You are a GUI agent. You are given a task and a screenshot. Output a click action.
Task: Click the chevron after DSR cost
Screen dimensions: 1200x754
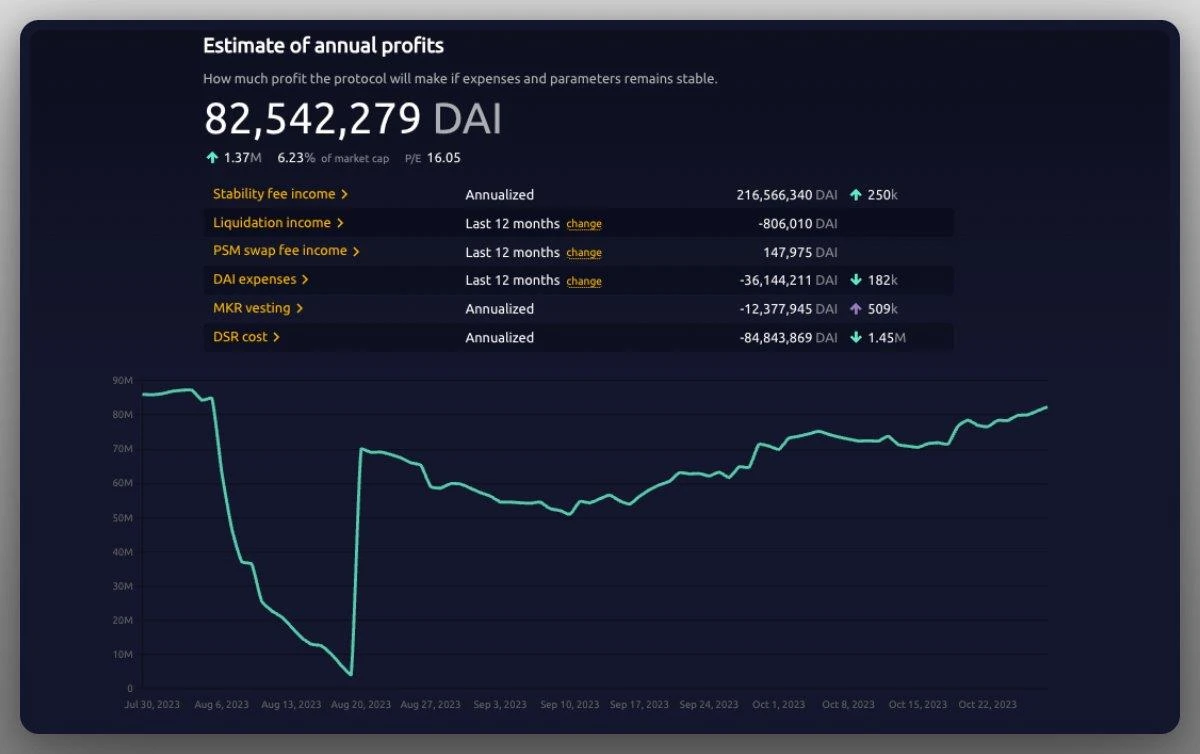coord(277,337)
